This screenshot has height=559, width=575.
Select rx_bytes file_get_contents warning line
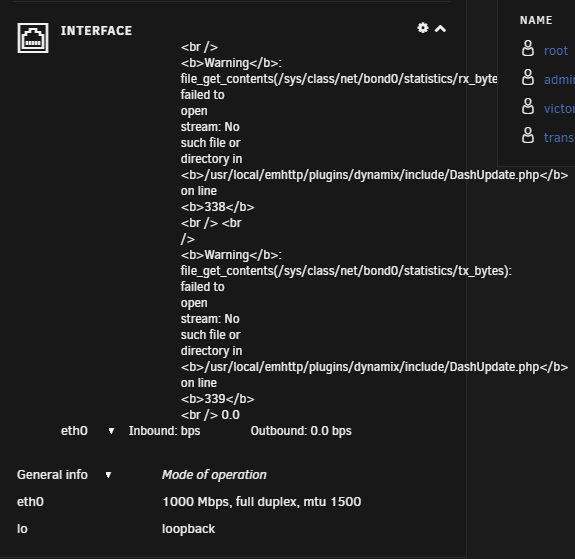pyautogui.click(x=339, y=79)
